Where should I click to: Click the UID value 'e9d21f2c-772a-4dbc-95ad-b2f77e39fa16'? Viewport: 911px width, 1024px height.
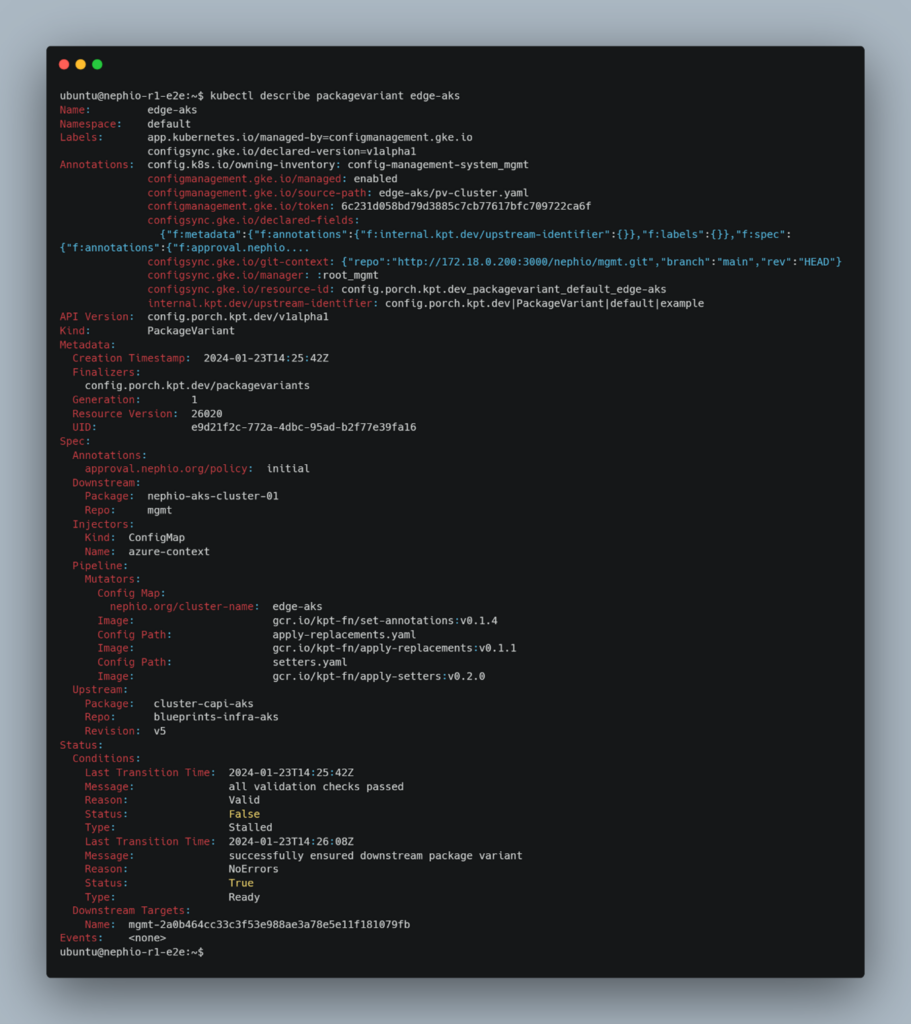tap(303, 428)
